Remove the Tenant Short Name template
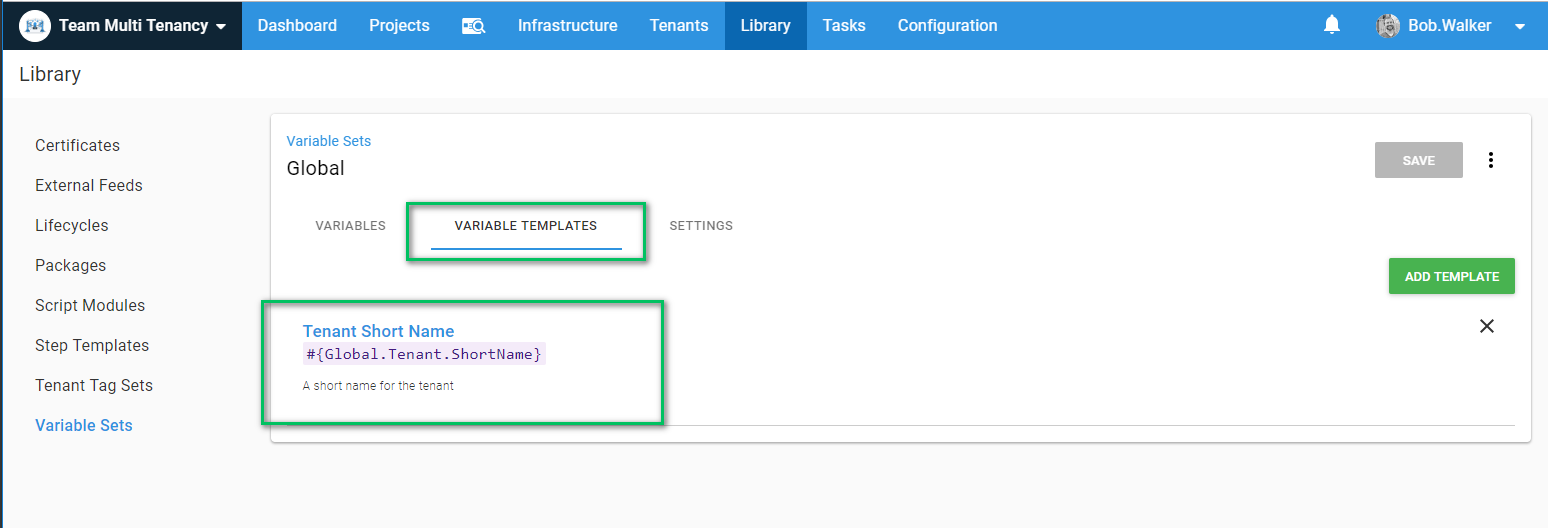1548x528 pixels. point(1486,326)
